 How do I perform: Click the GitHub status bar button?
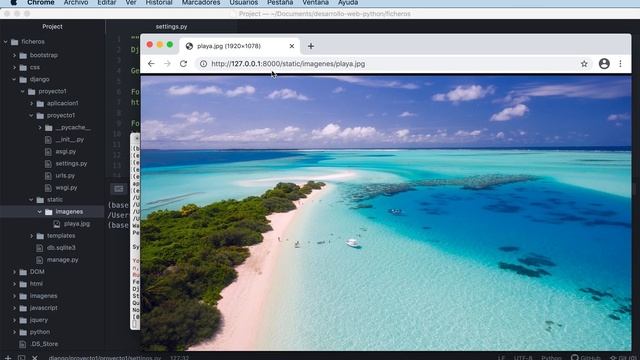click(586, 358)
